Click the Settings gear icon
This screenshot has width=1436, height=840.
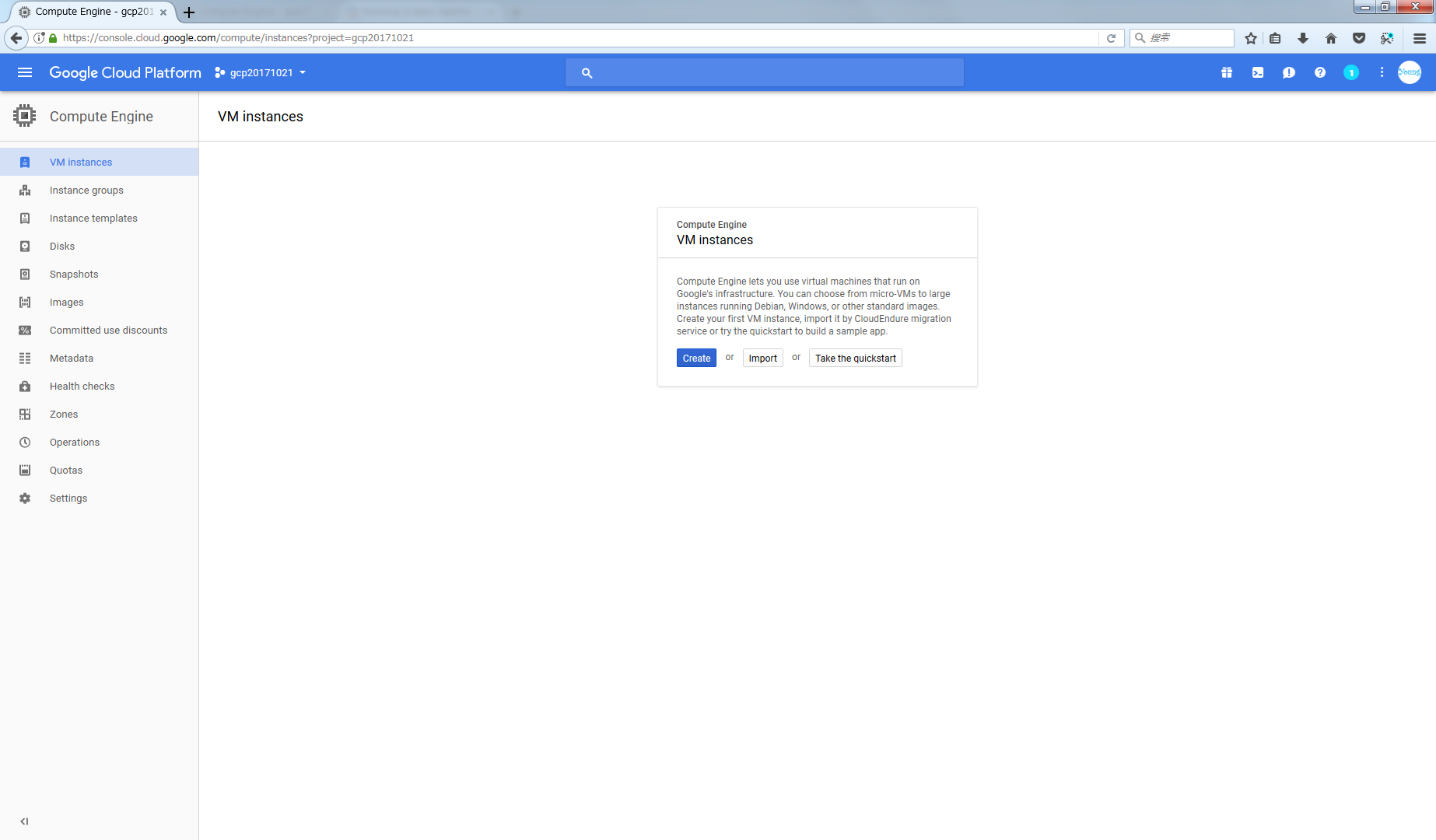pyautogui.click(x=25, y=498)
